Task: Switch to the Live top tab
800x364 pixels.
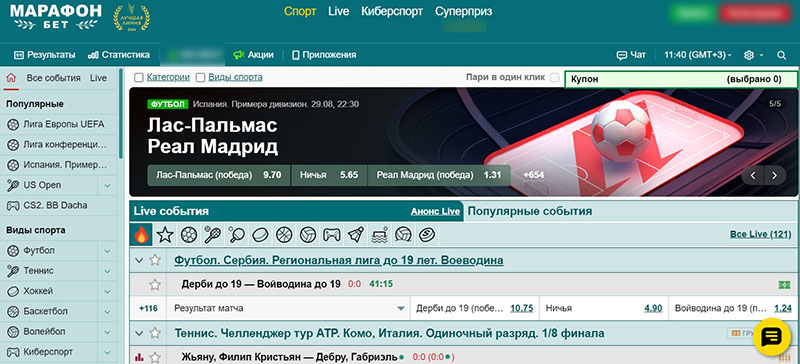Action: coord(339,12)
